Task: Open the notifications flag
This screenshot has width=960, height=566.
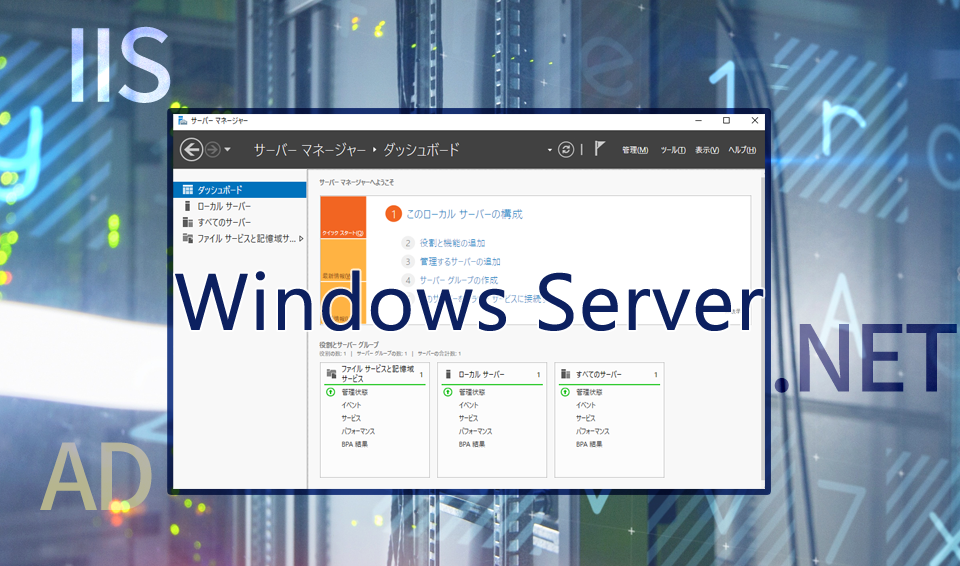Action: click(599, 148)
